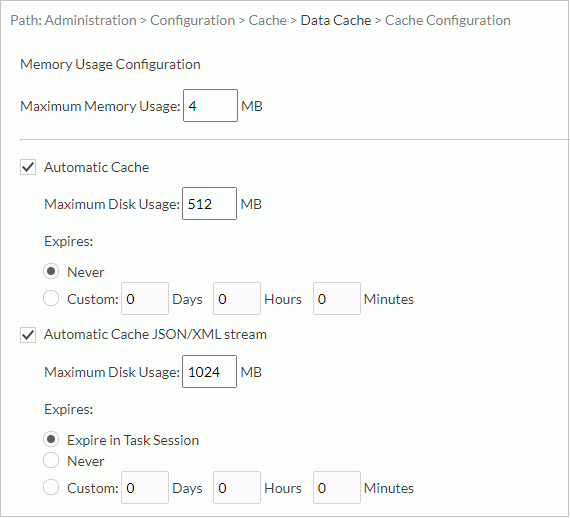The height and width of the screenshot is (518, 570).
Task: Click Hours field for JSON/XML stream Custom
Action: point(237,487)
